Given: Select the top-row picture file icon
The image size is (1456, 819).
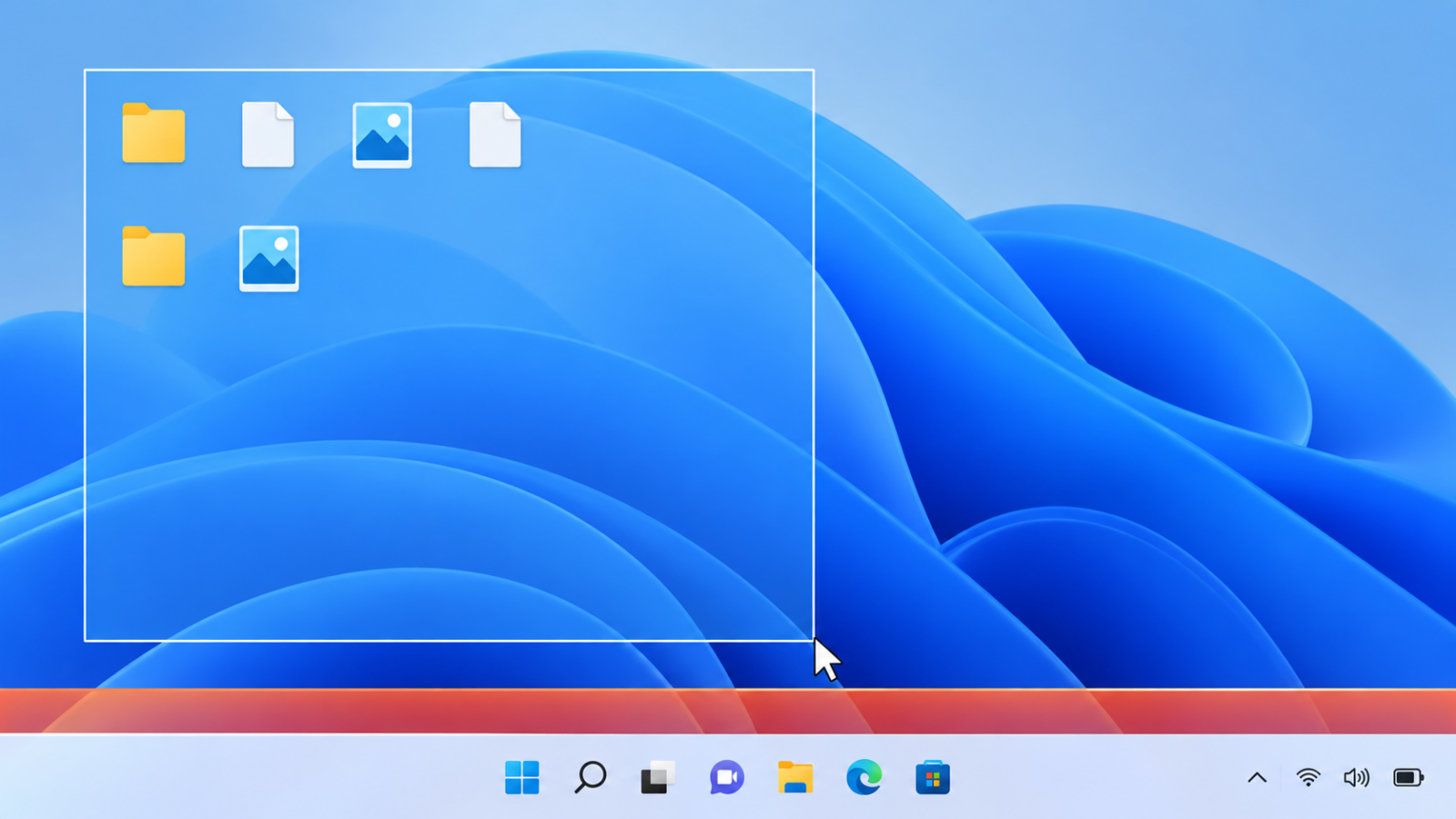Looking at the screenshot, I should coord(382,135).
